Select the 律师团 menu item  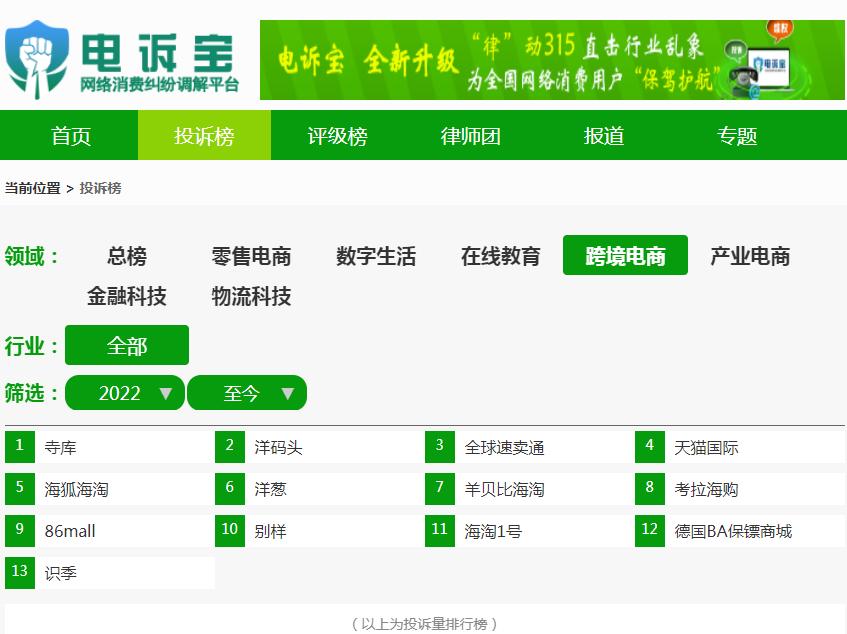(x=470, y=137)
